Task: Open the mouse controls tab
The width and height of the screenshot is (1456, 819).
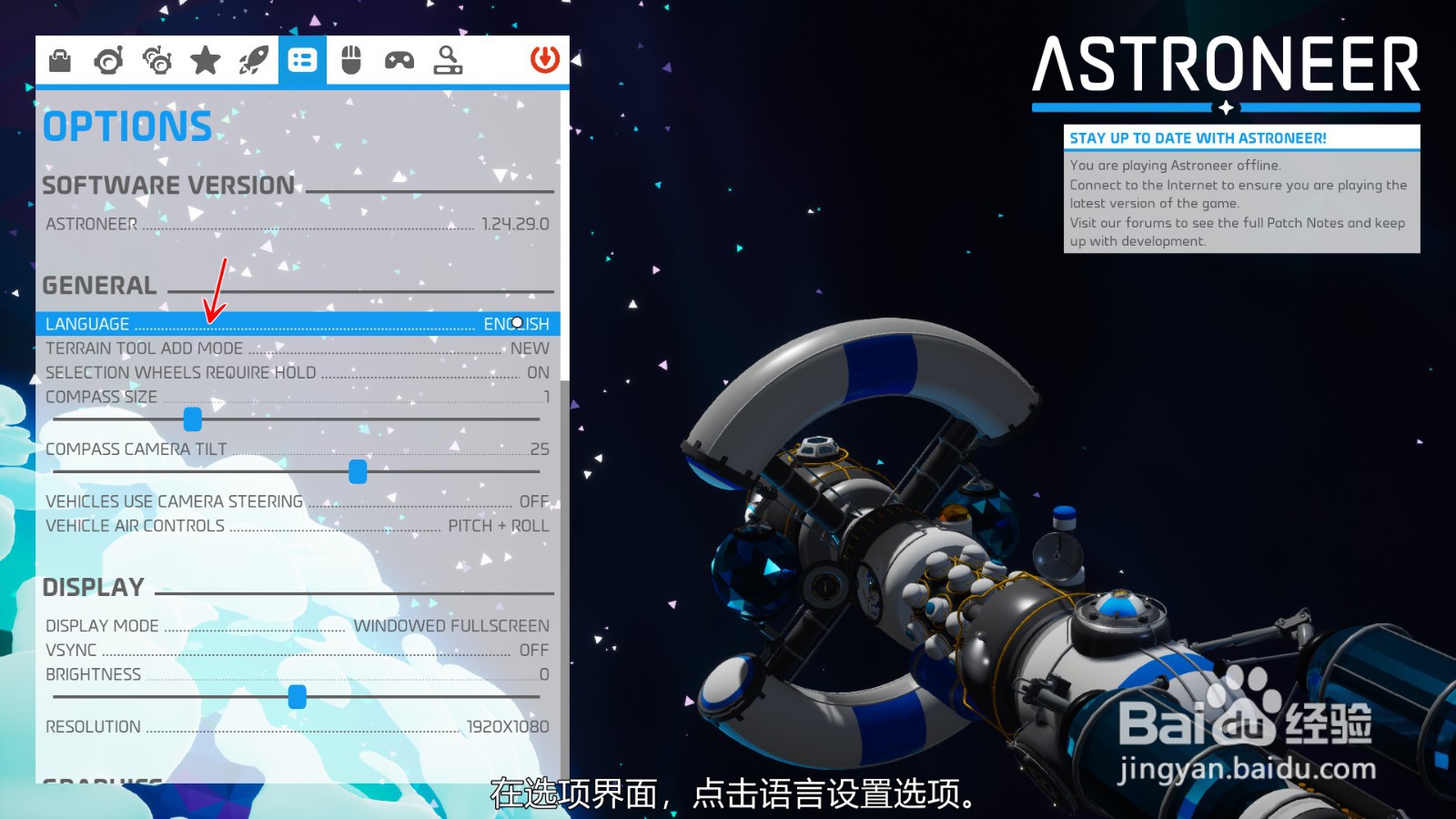Action: [350, 61]
